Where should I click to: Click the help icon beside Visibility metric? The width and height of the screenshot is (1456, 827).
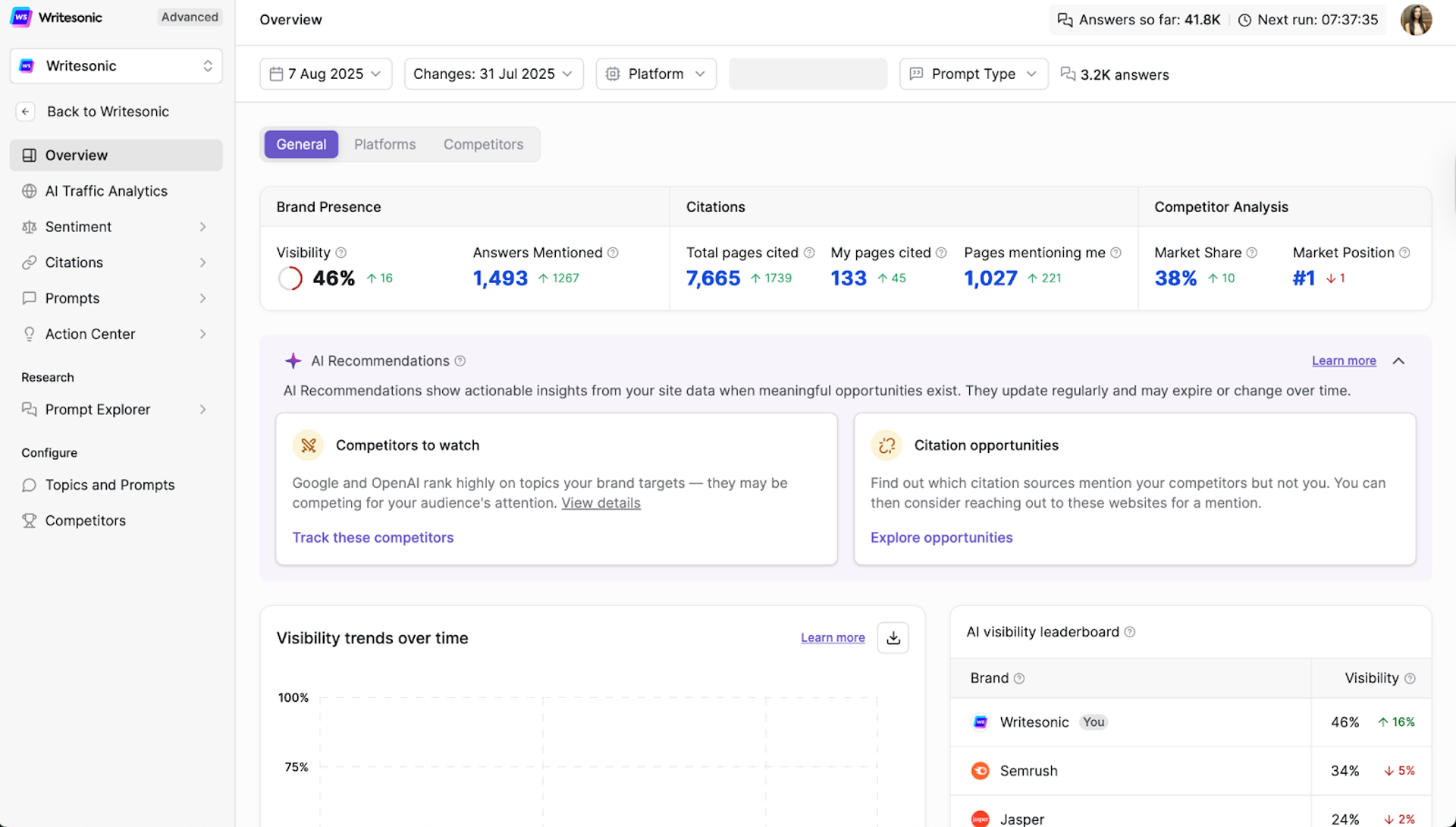[341, 253]
